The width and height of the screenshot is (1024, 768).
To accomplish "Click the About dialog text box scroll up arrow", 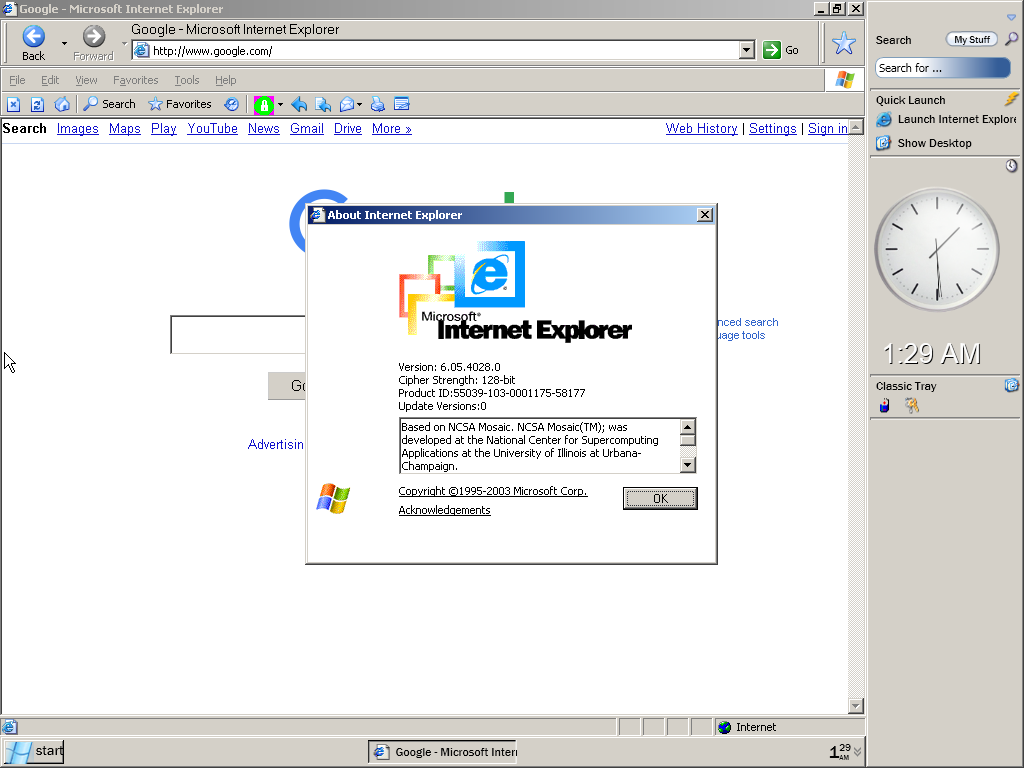I will pyautogui.click(x=688, y=426).
